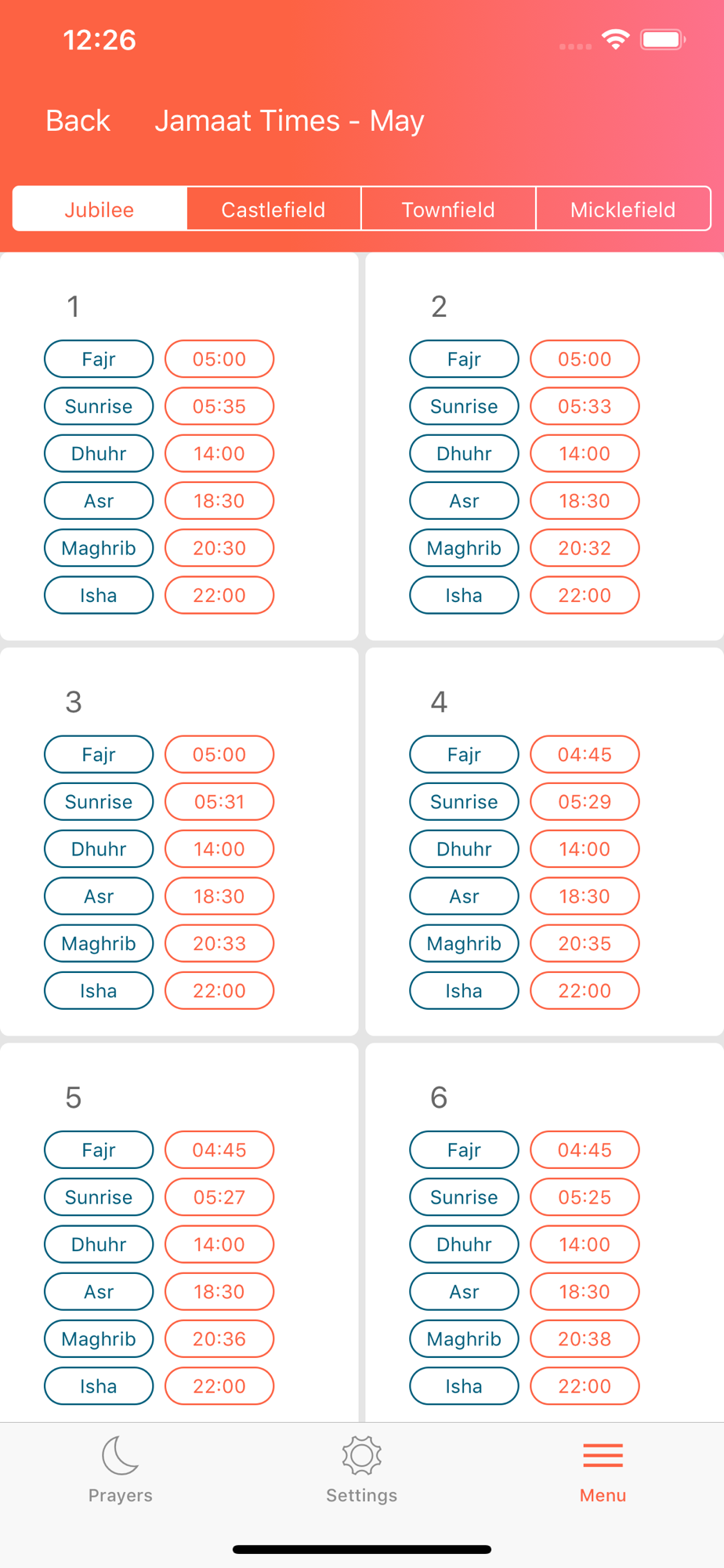Tap day 2 Sunrise time 05:33

point(585,406)
